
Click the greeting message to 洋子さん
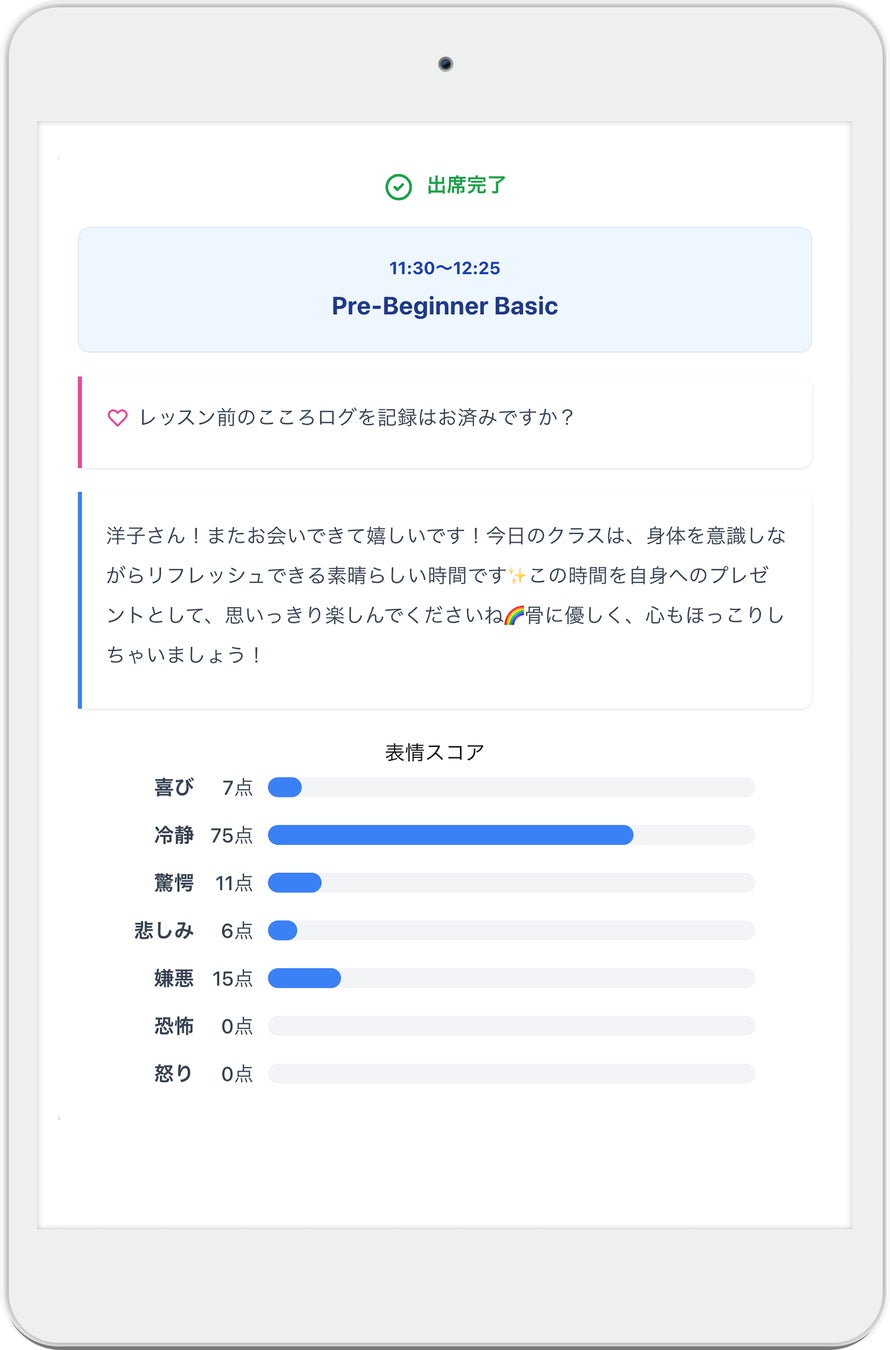445,596
